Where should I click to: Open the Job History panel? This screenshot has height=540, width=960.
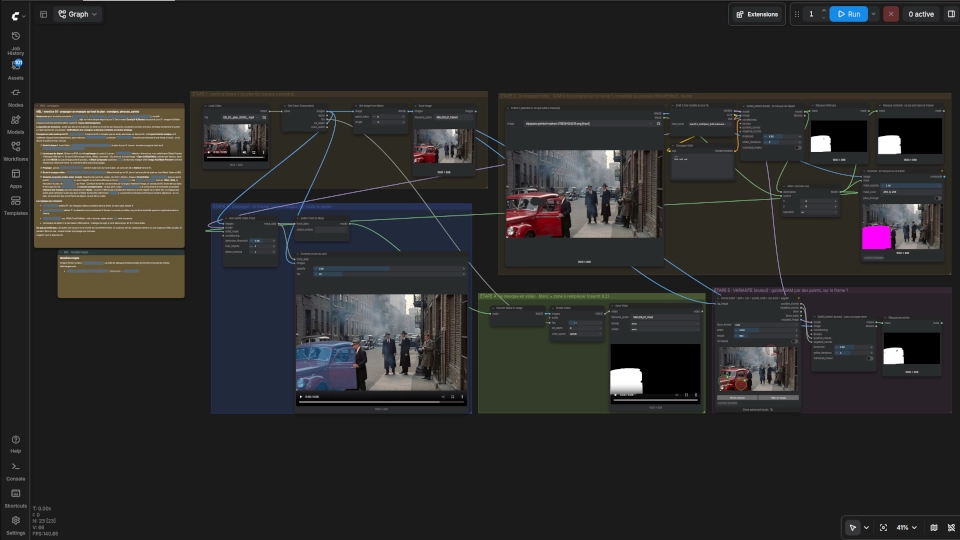15,42
